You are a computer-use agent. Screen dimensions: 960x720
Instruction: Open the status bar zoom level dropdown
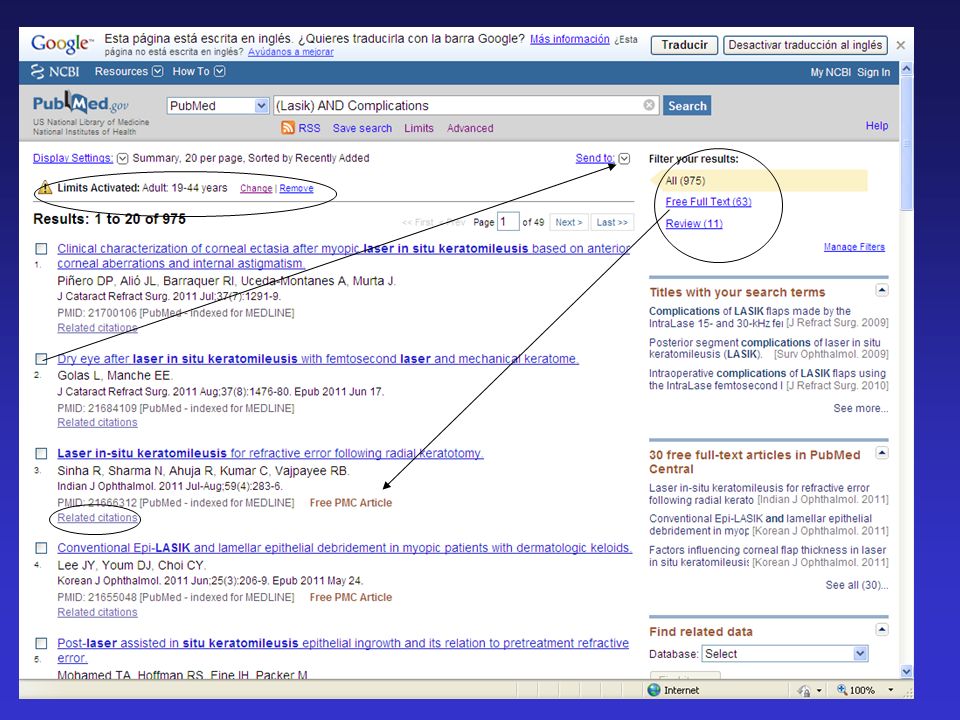tap(891, 690)
